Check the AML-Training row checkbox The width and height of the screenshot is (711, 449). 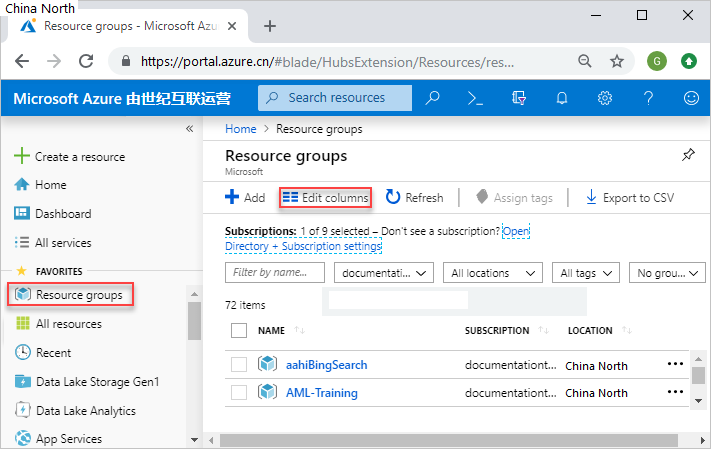click(239, 392)
